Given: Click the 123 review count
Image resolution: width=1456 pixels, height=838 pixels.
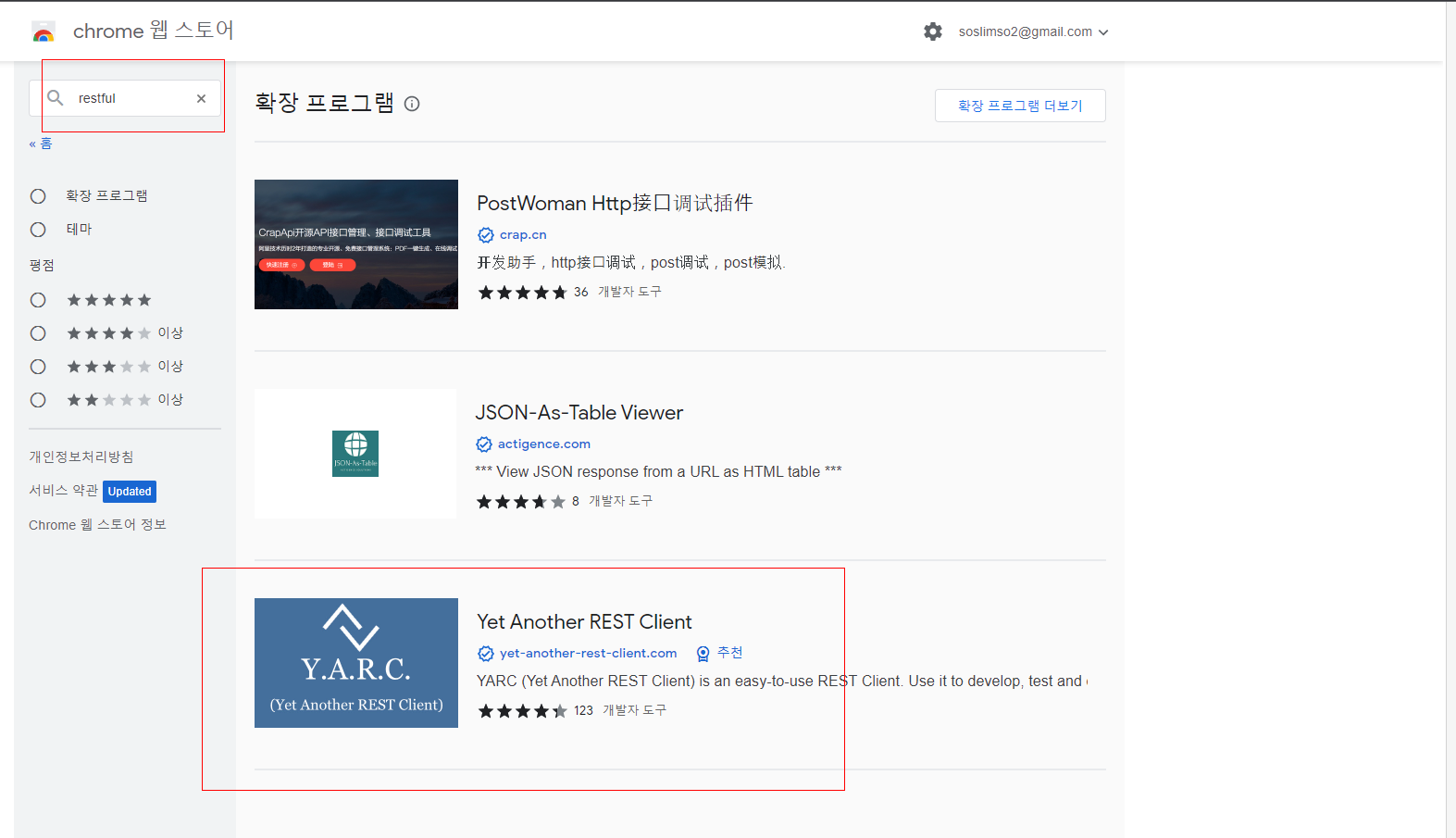Looking at the screenshot, I should [x=583, y=710].
